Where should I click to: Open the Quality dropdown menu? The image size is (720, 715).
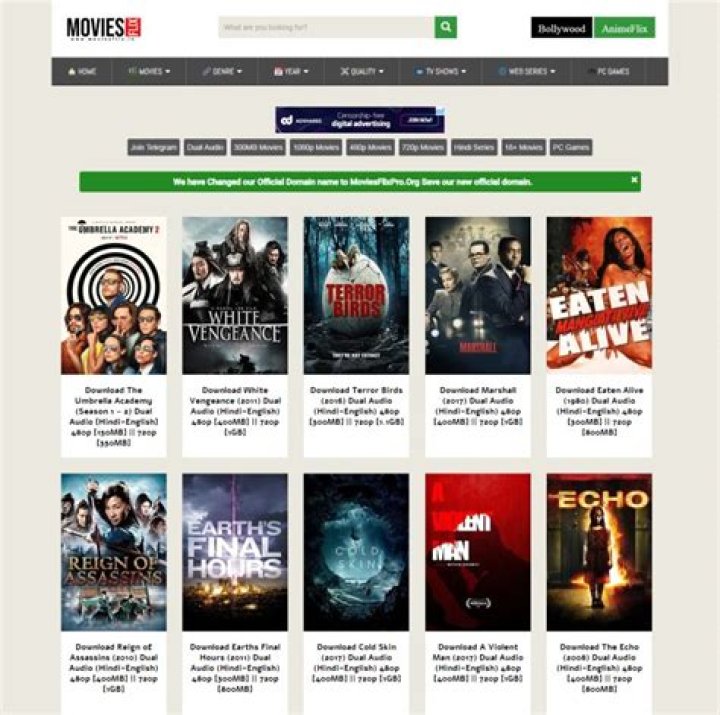362,72
